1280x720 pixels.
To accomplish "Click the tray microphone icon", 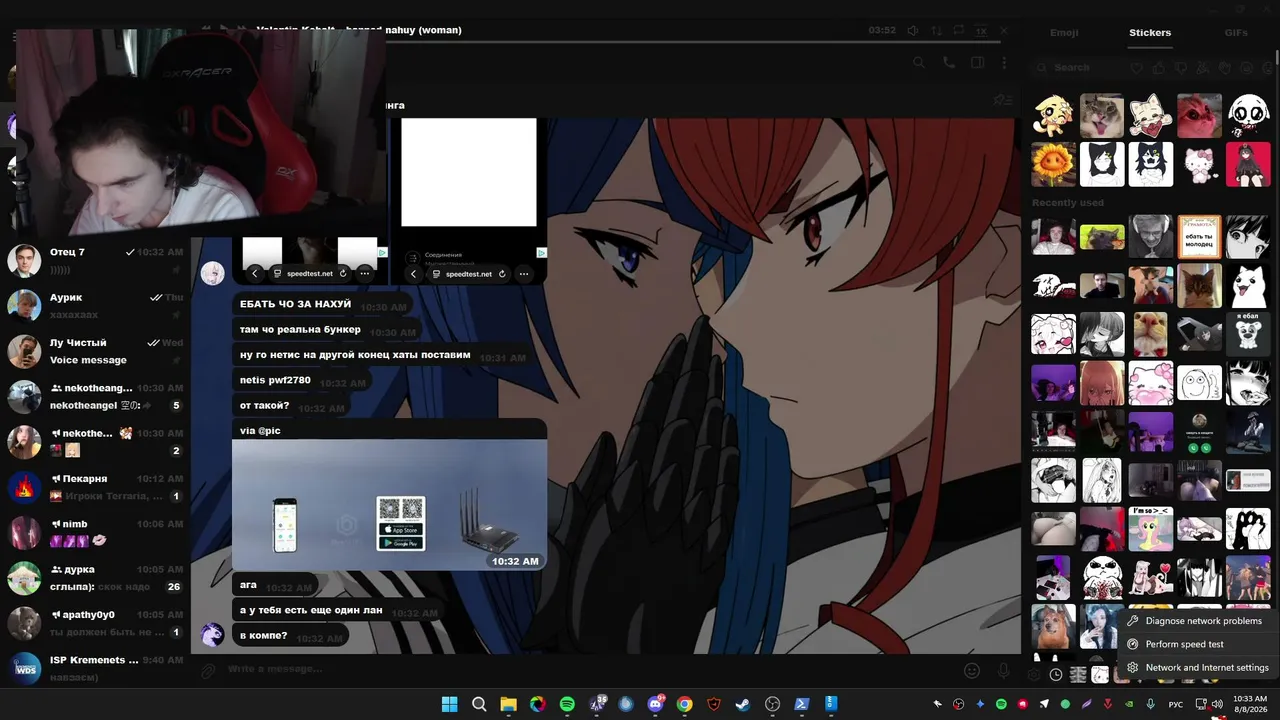I will point(1150,704).
